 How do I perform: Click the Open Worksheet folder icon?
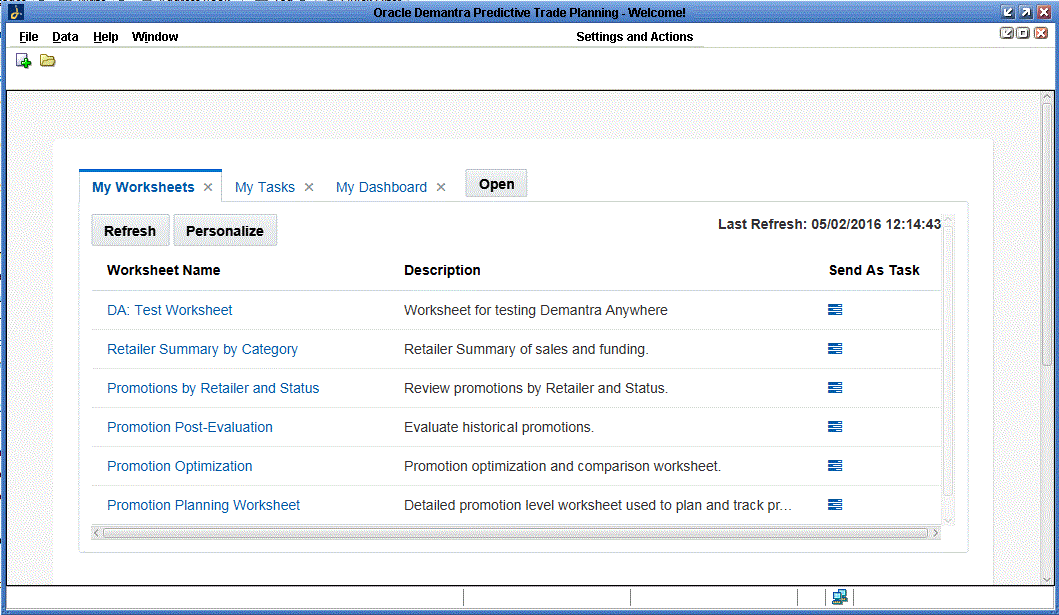pos(47,61)
